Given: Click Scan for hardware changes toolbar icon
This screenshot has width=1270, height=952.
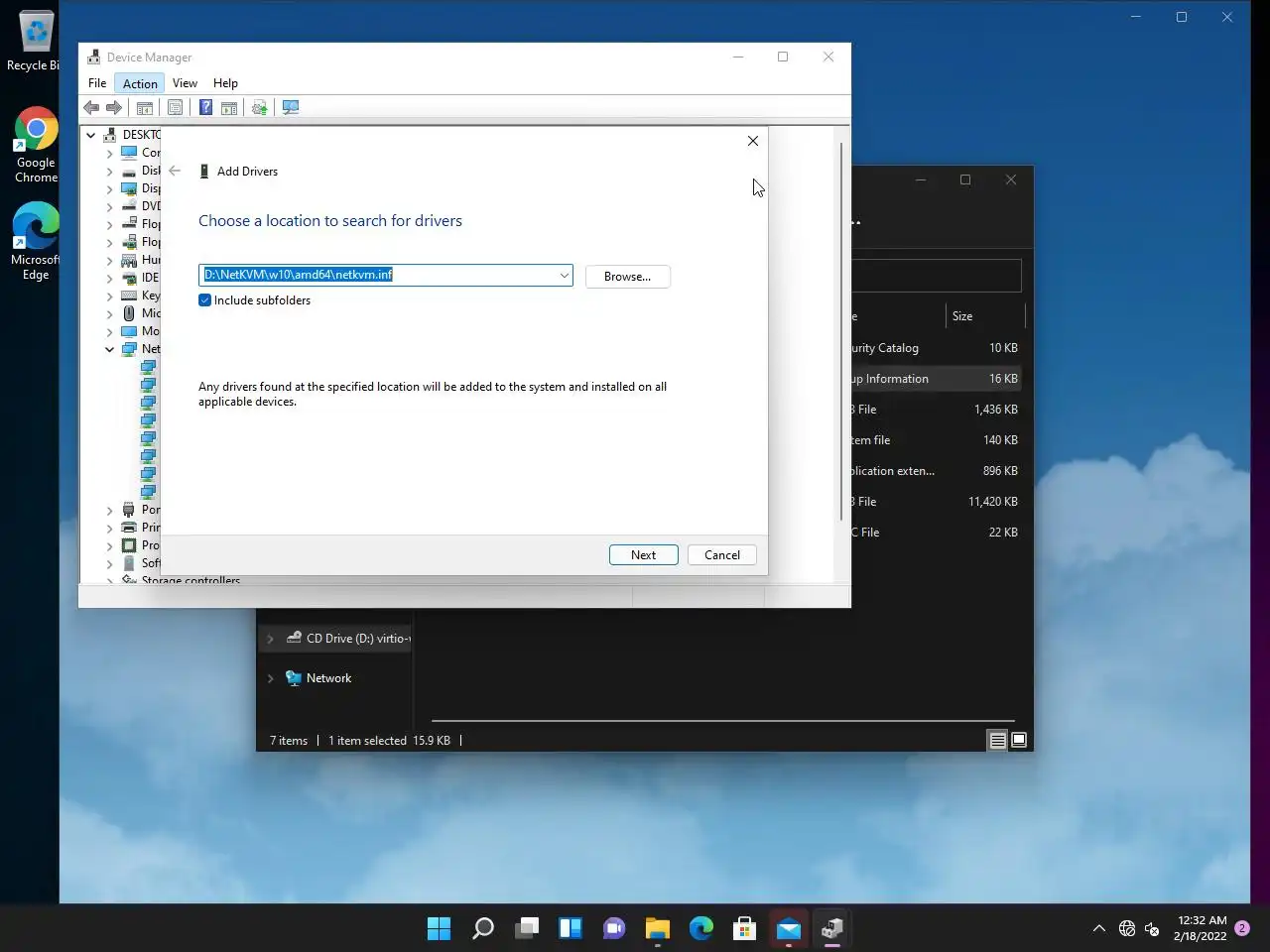Looking at the screenshot, I should (x=291, y=107).
